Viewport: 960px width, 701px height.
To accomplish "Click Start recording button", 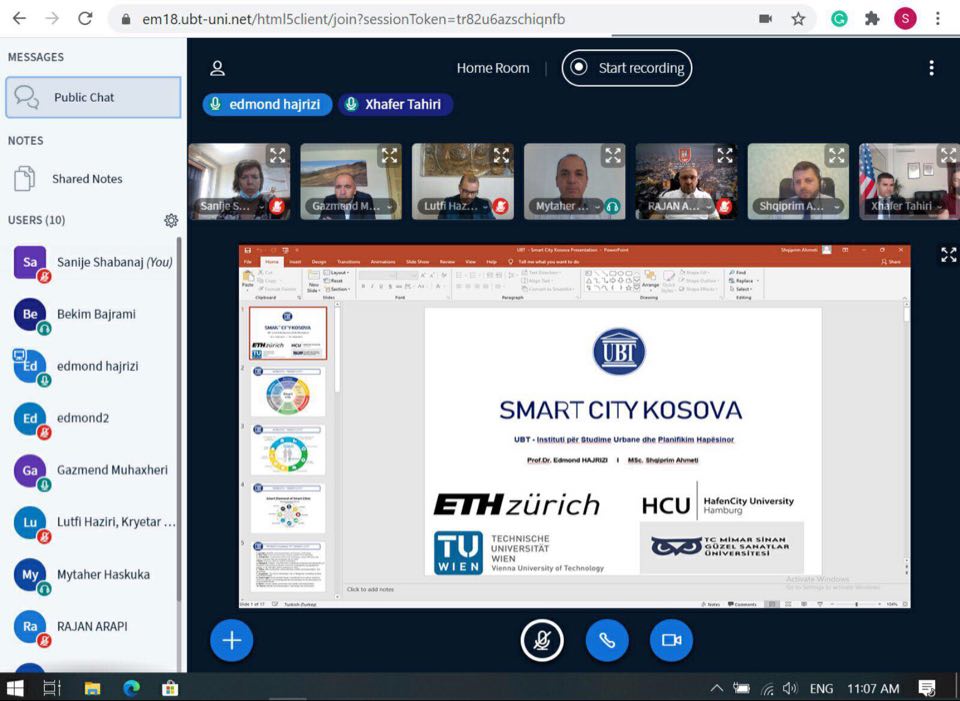I will pos(627,68).
